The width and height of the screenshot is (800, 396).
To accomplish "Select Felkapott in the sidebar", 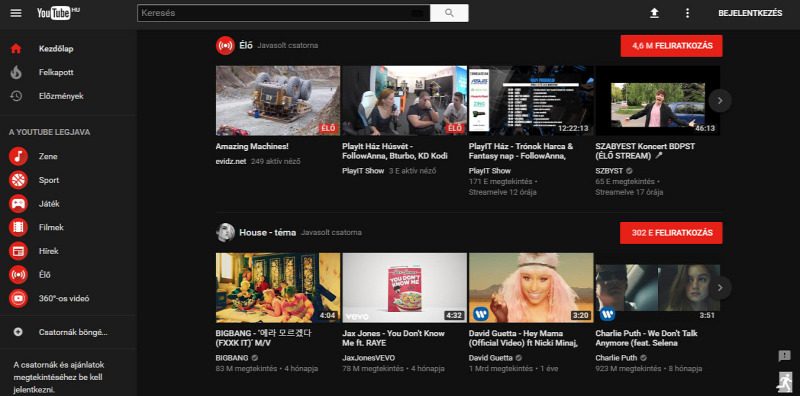I will 56,72.
